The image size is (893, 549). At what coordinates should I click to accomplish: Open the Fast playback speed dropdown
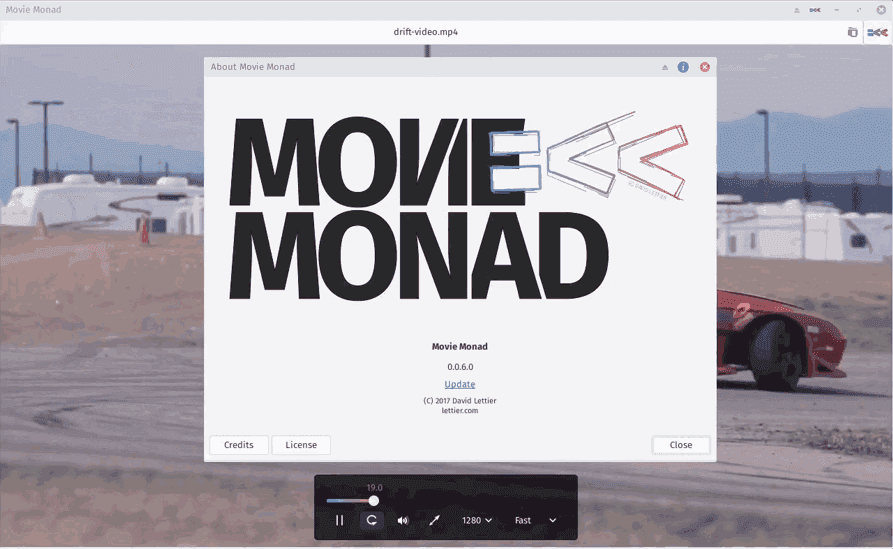535,520
